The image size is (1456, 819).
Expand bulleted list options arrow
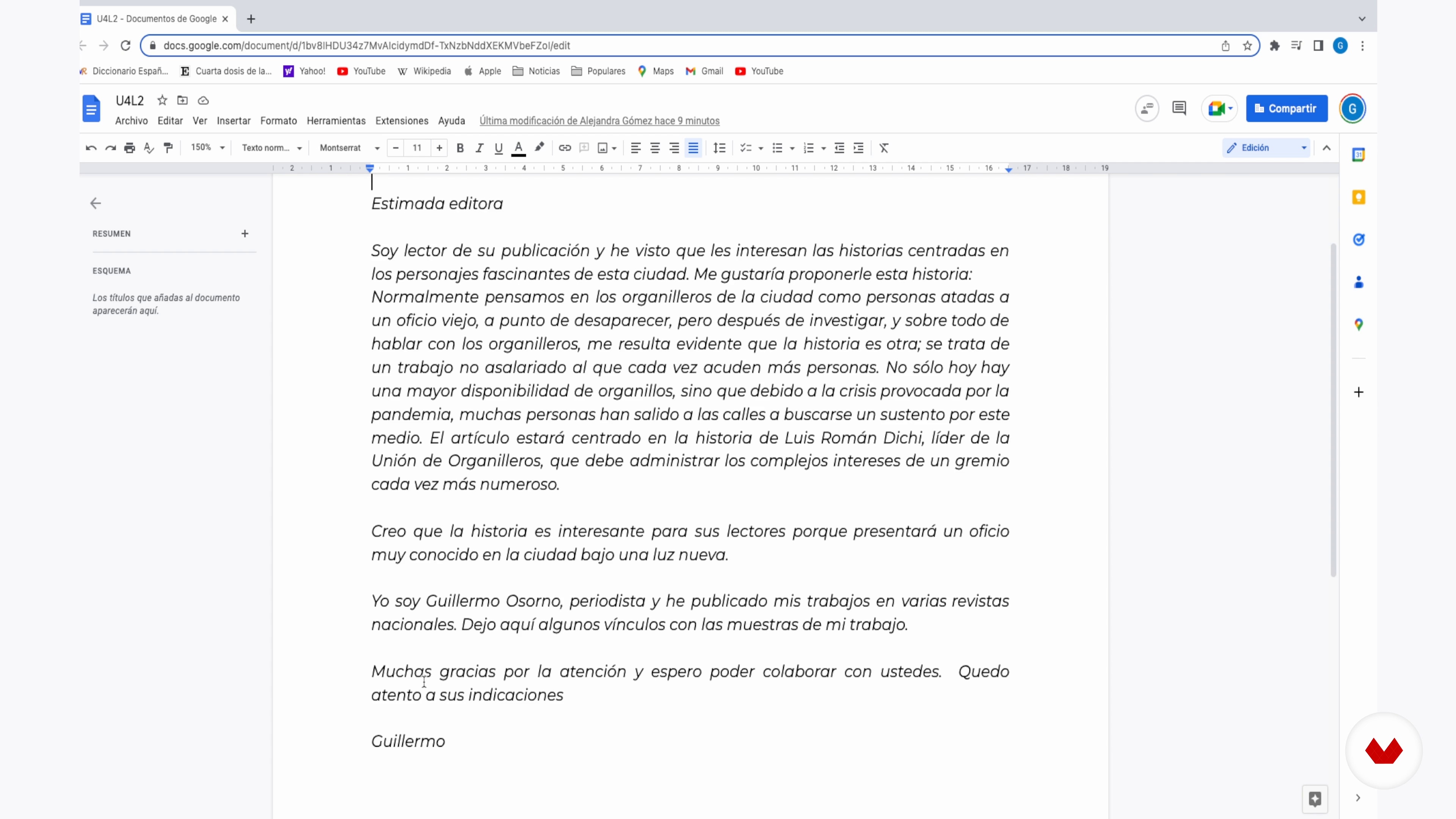point(792,149)
